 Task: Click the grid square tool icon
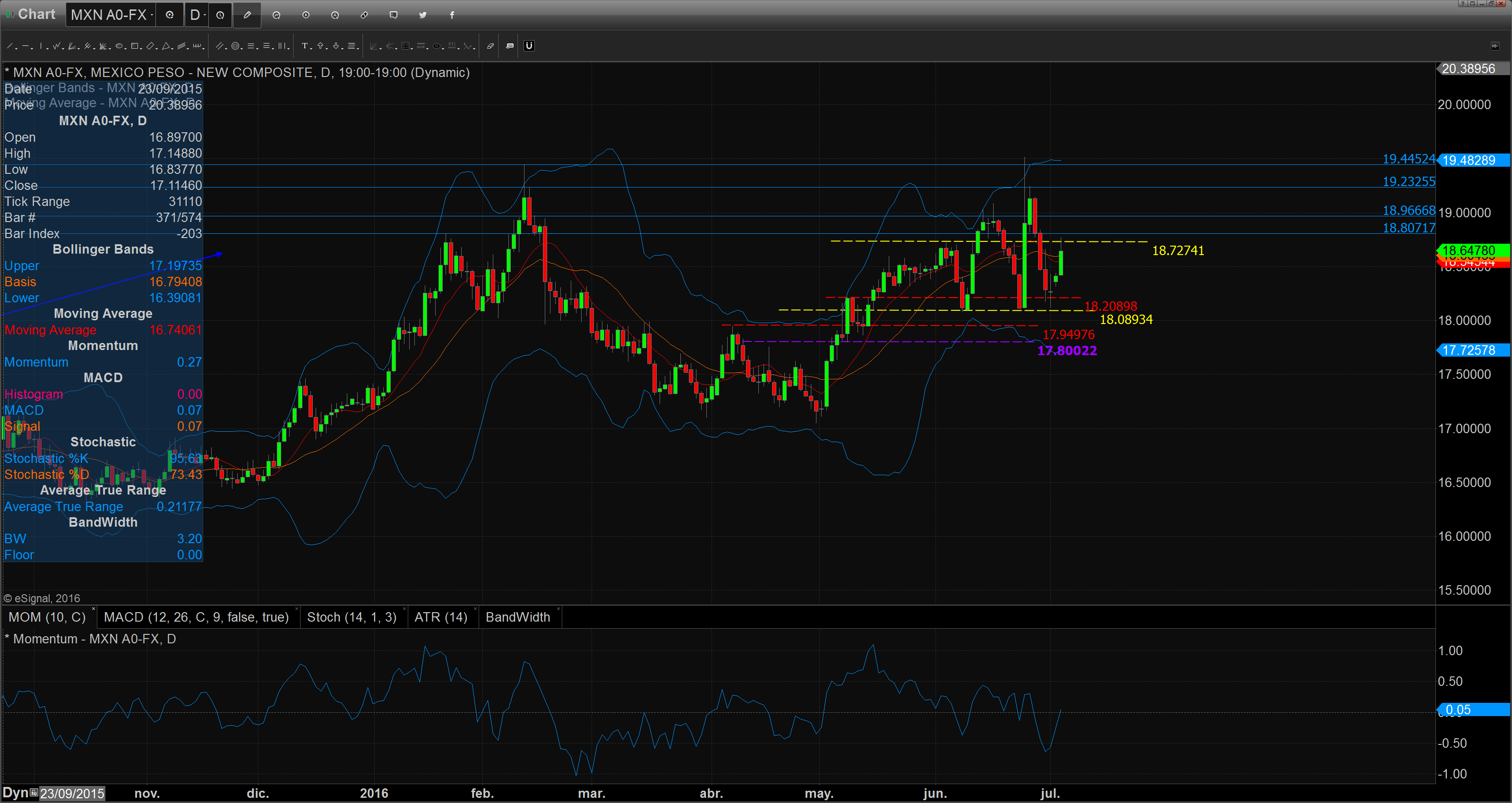point(405,46)
